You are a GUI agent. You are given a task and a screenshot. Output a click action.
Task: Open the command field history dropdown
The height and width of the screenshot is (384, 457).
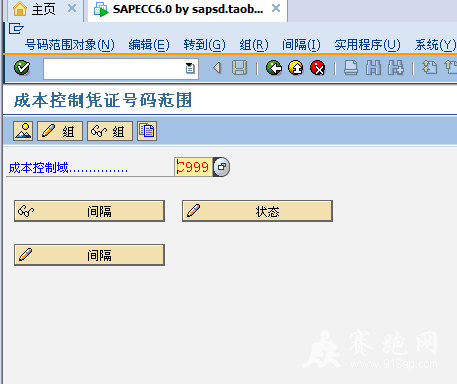point(190,68)
